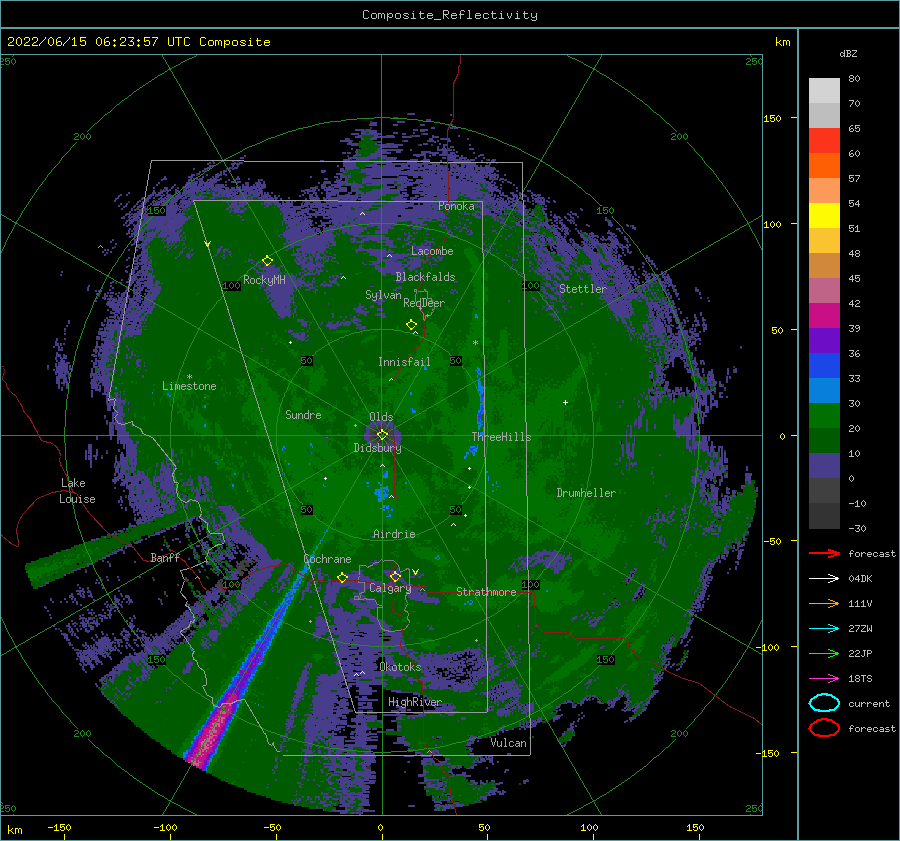Select the Blackfalds label on the map
Screen dimensions: 900x841
point(425,277)
